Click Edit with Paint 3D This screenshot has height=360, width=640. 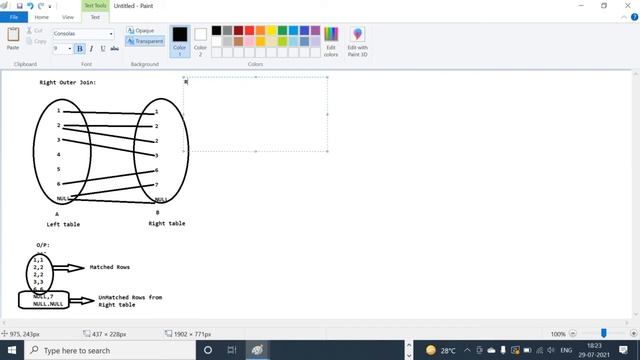pos(358,42)
